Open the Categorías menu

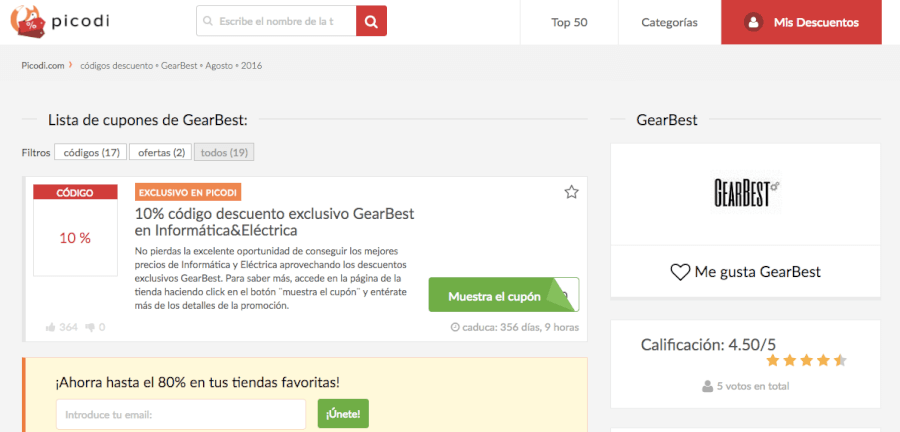pos(670,22)
